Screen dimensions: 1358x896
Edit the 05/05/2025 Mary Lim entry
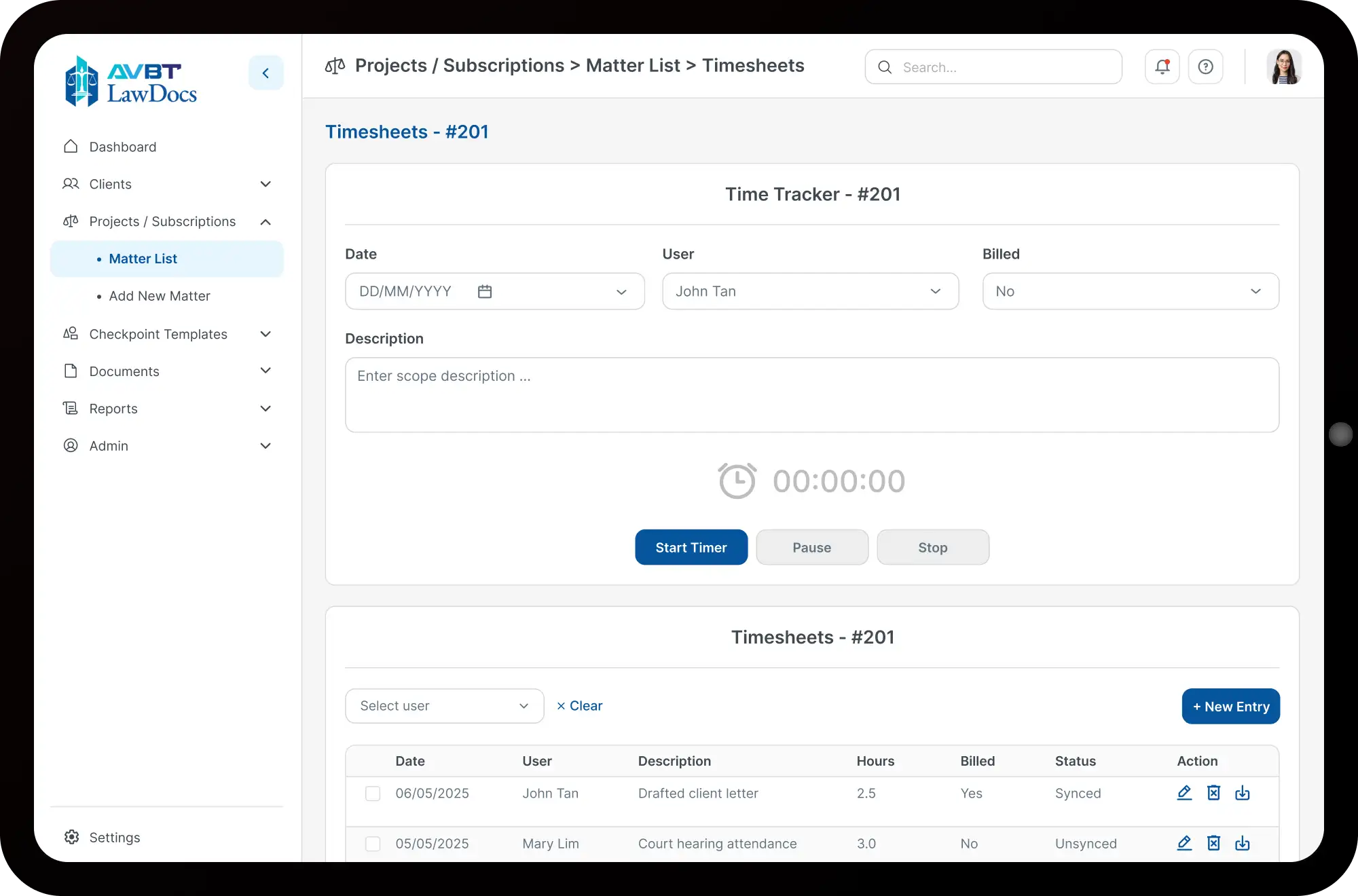[x=1184, y=843]
